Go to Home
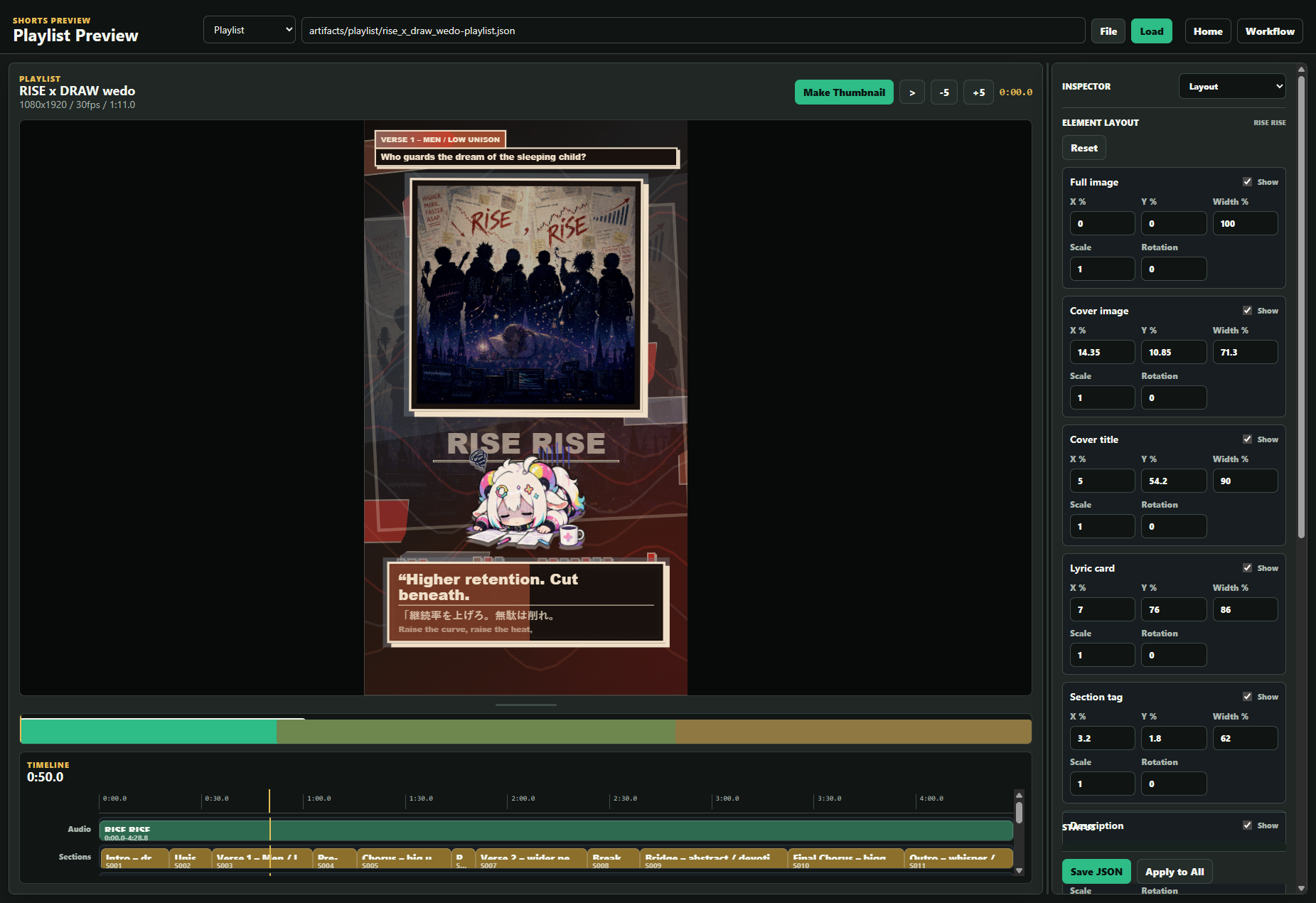This screenshot has width=1316, height=903. pos(1208,31)
